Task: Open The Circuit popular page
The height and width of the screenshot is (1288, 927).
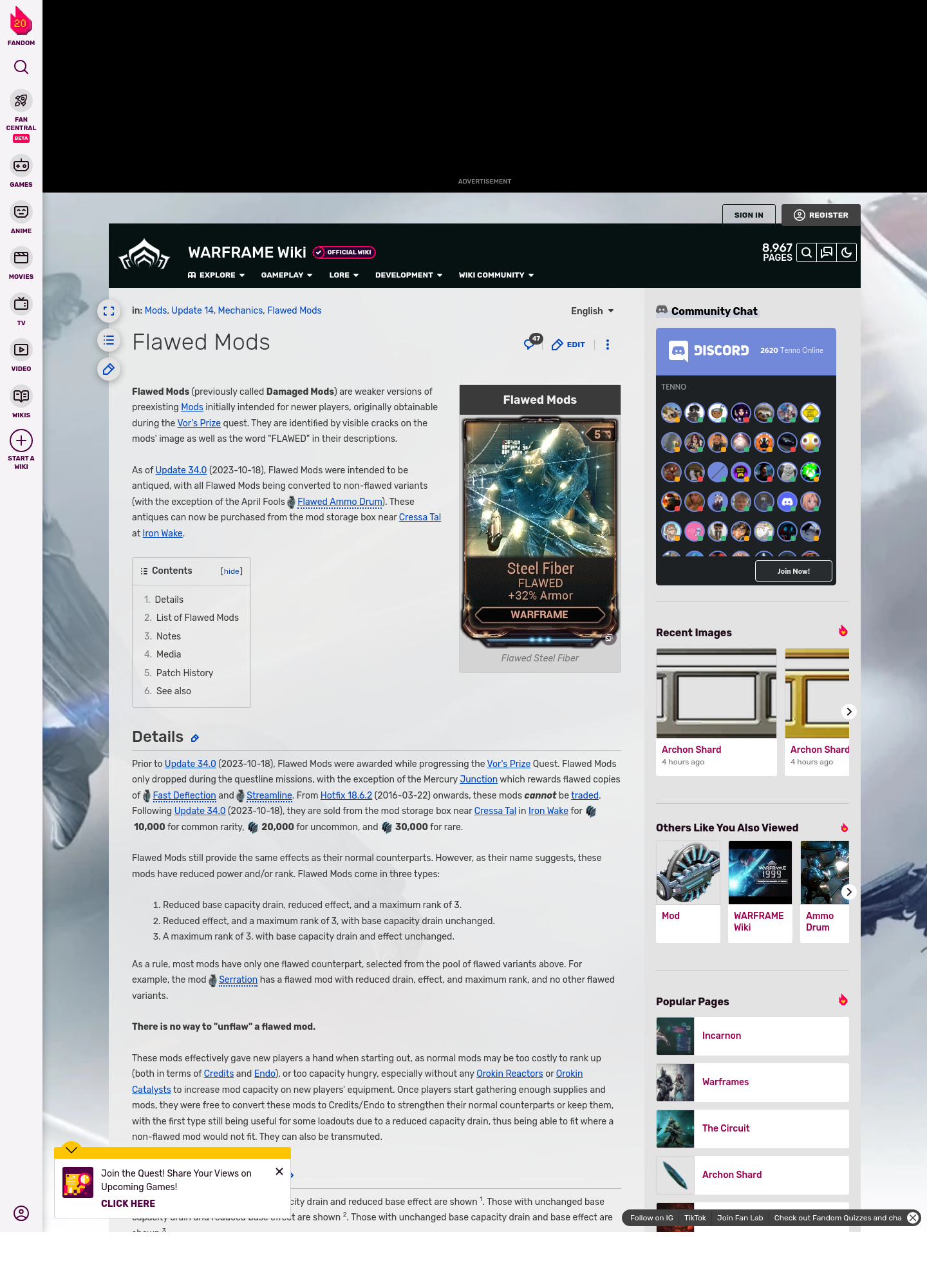Action: [753, 1129]
